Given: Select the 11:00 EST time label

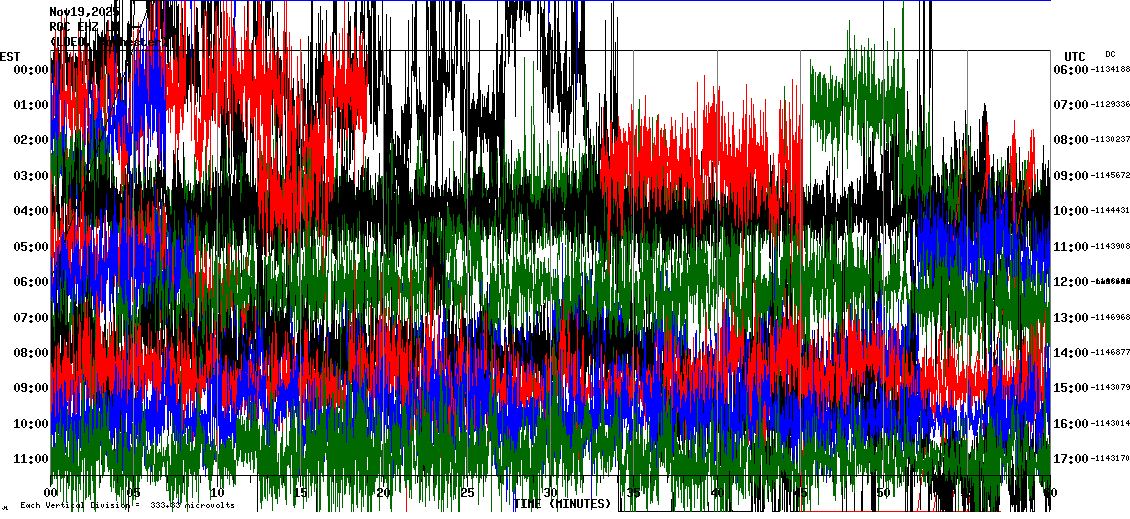Looking at the screenshot, I should pyautogui.click(x=30, y=458).
